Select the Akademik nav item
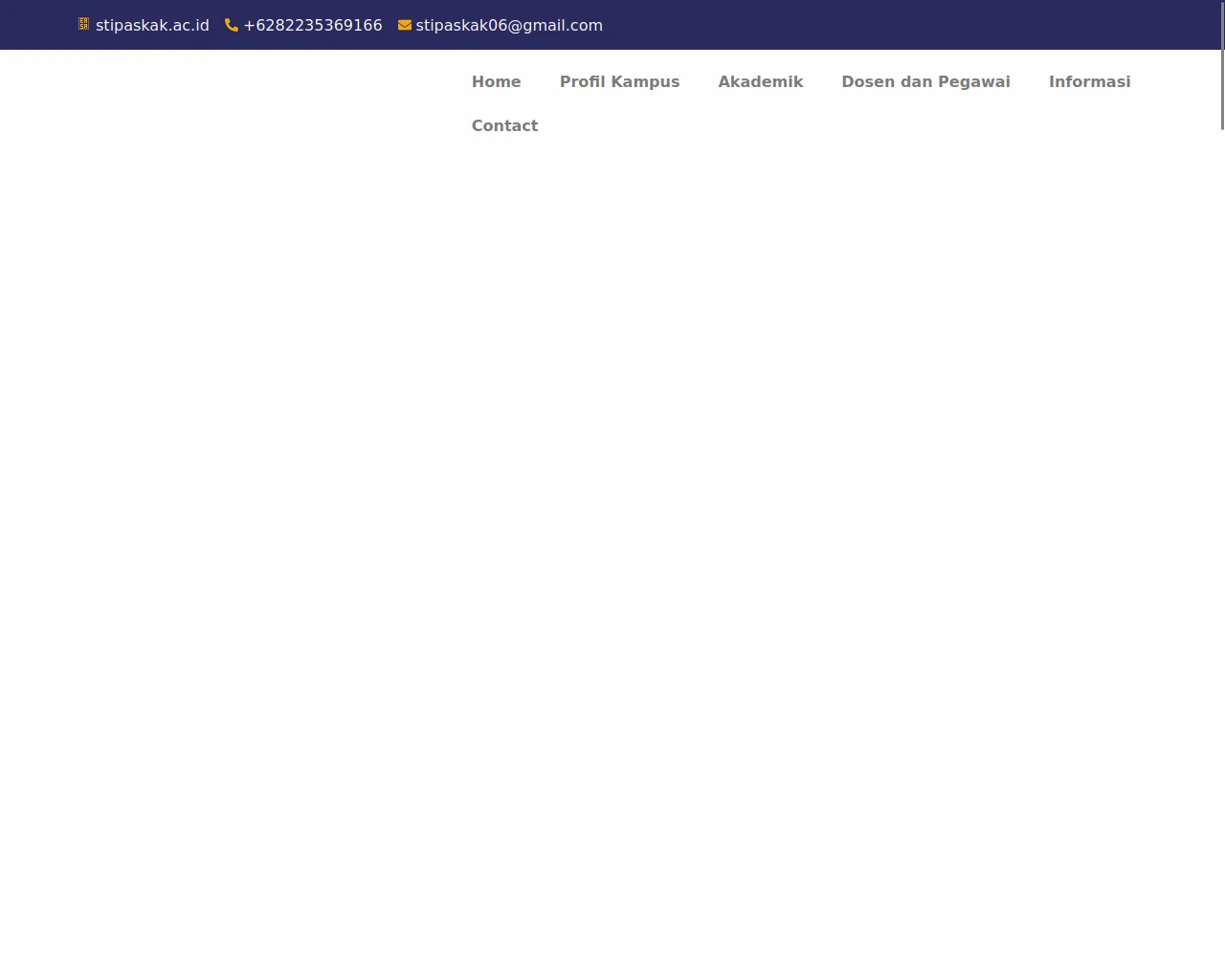The height and width of the screenshot is (980, 1225). 761,81
